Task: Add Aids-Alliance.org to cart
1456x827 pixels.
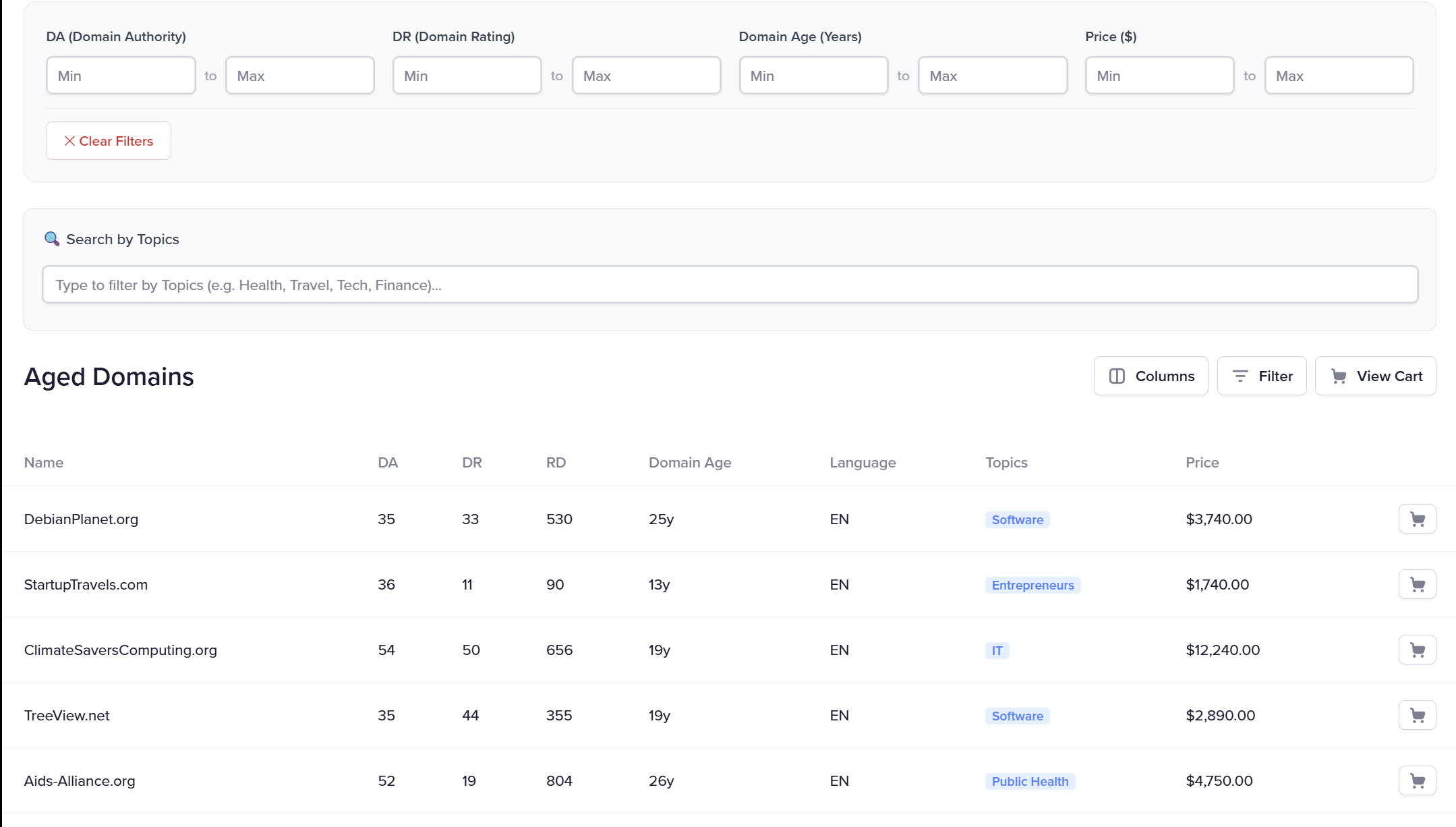Action: pyautogui.click(x=1417, y=780)
